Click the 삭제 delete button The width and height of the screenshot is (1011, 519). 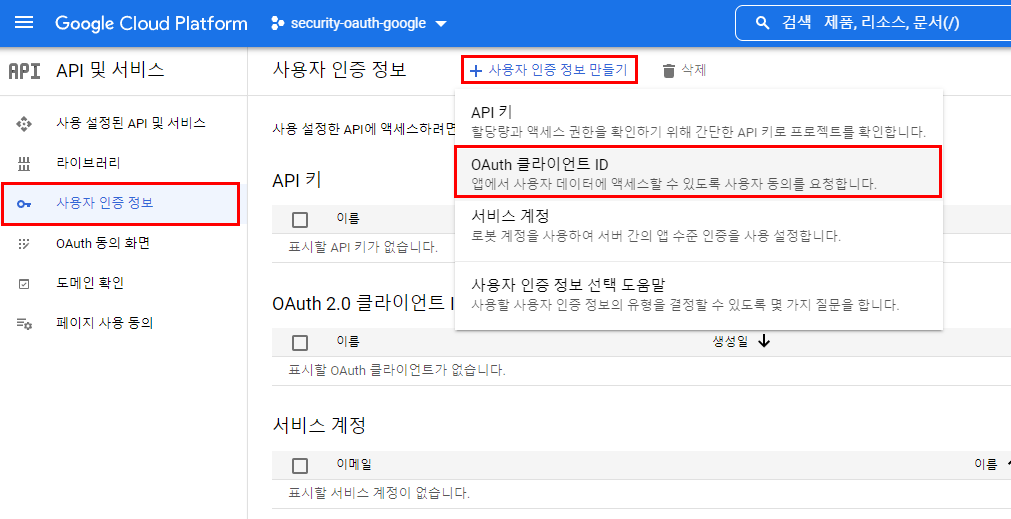[x=685, y=71]
